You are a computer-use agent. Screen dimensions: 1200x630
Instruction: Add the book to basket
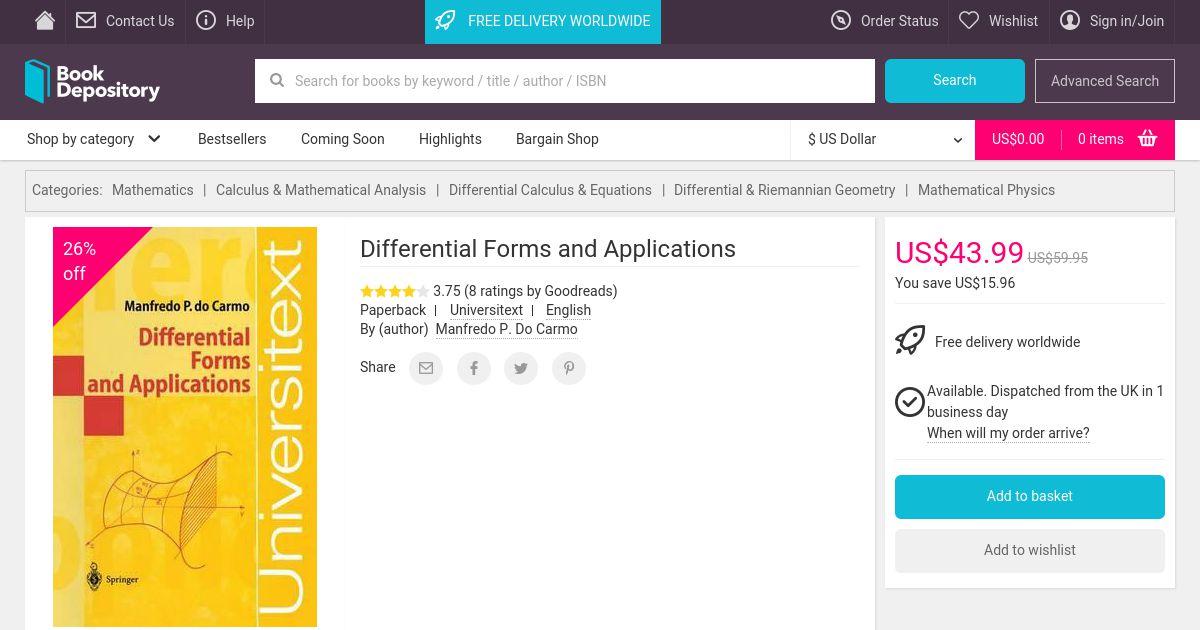1030,497
